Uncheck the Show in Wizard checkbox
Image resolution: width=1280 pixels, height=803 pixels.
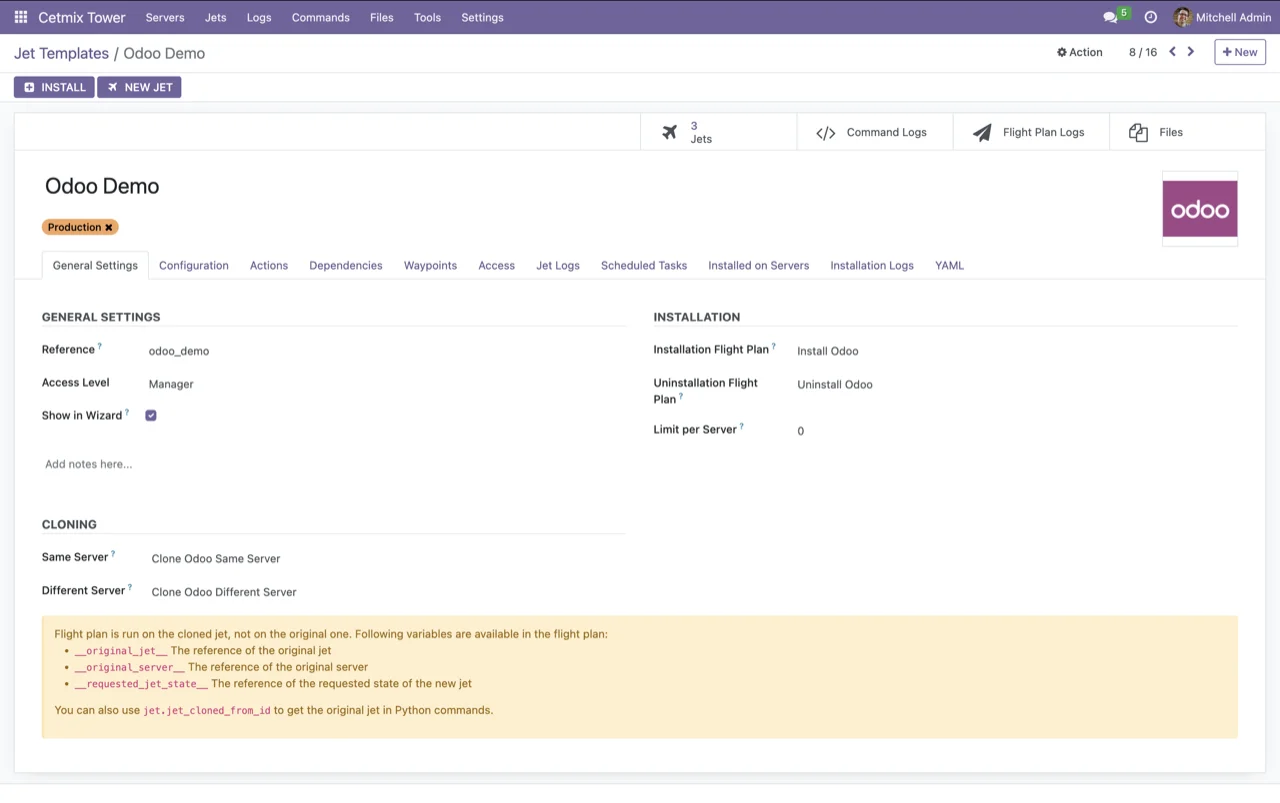click(x=150, y=414)
